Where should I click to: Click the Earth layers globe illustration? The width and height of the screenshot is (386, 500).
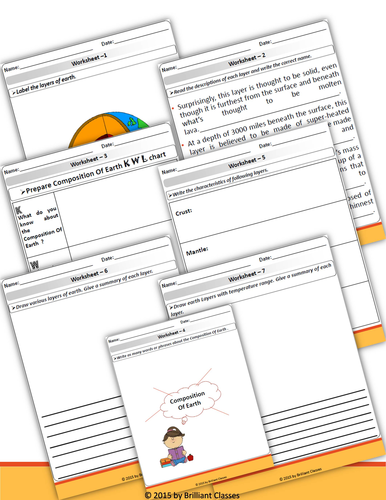(x=109, y=130)
